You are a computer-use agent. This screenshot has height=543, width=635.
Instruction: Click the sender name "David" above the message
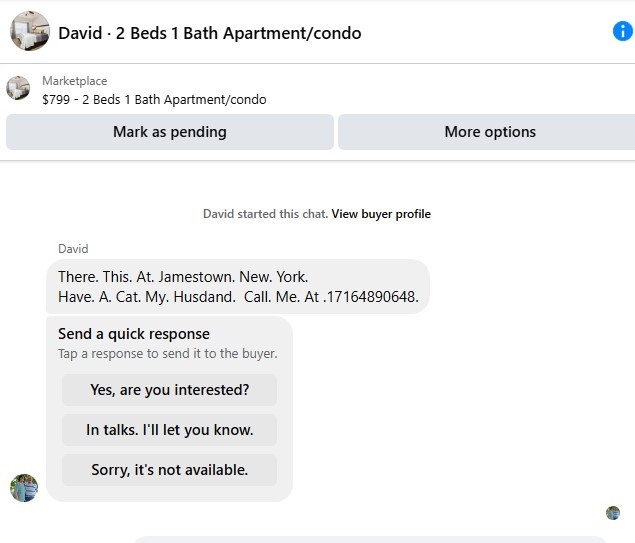pos(73,249)
